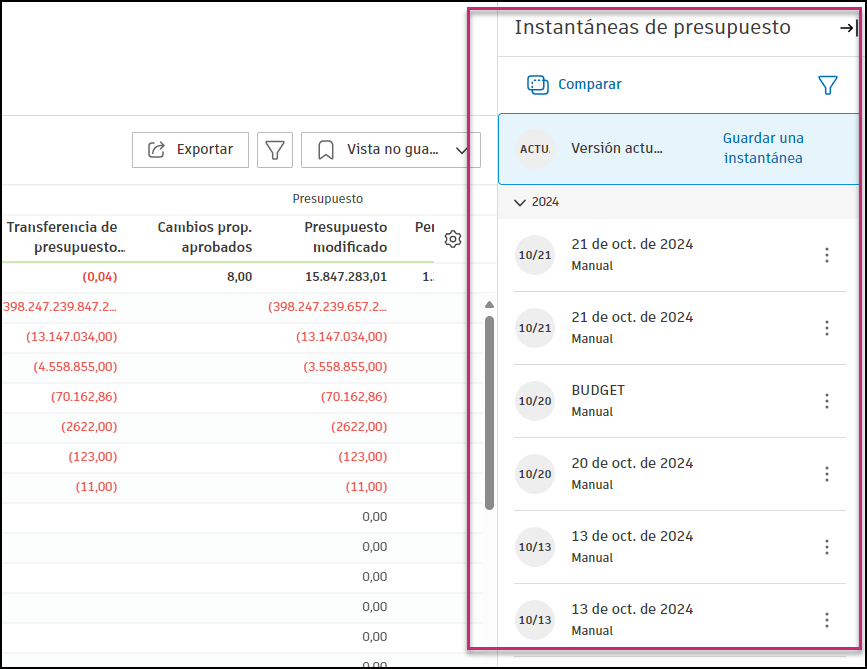Viewport: 867px width, 669px height.
Task: Open the funnel filter icon beside Exportar
Action: [x=275, y=150]
